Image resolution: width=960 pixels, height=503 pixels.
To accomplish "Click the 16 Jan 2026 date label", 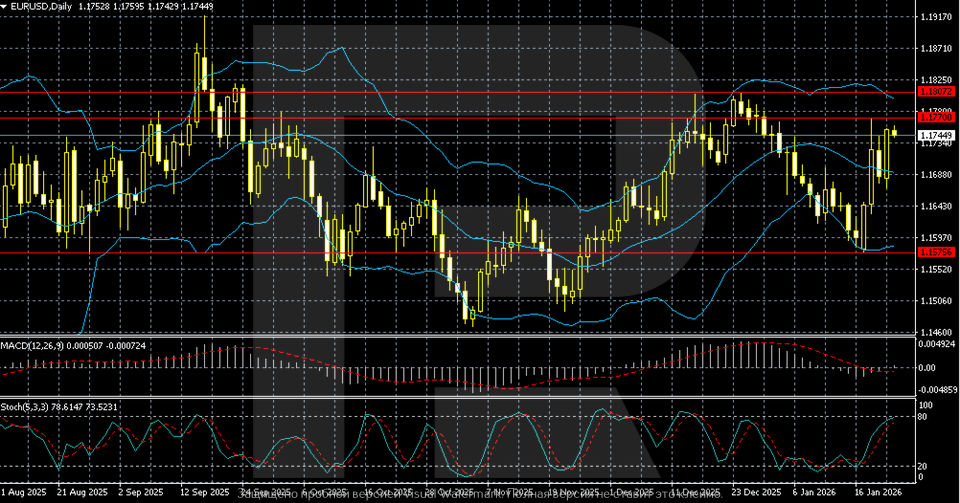I will point(877,494).
